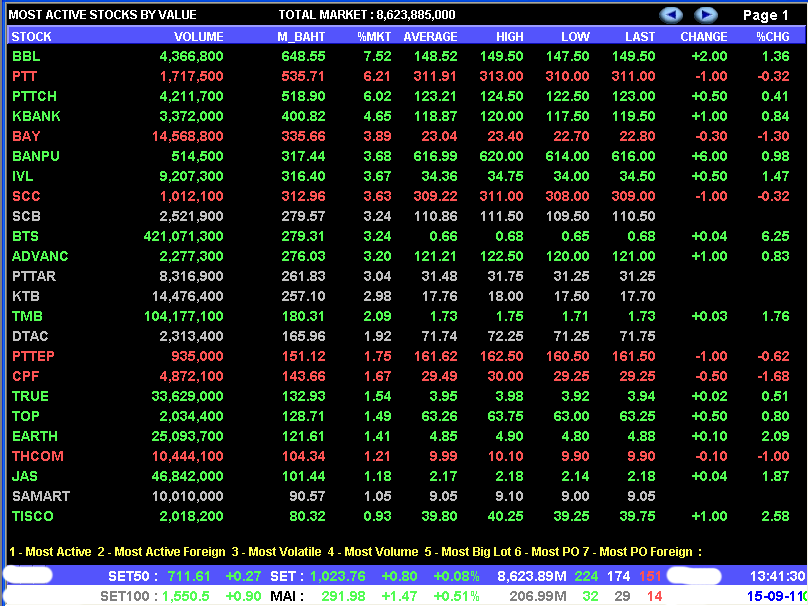
Task: Click the Page 1 indicator
Action: coord(766,15)
